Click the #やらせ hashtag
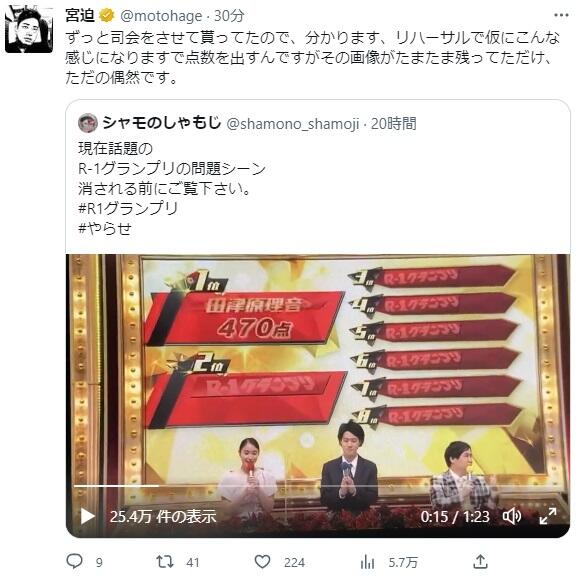The height and width of the screenshot is (577, 577). coord(105,229)
